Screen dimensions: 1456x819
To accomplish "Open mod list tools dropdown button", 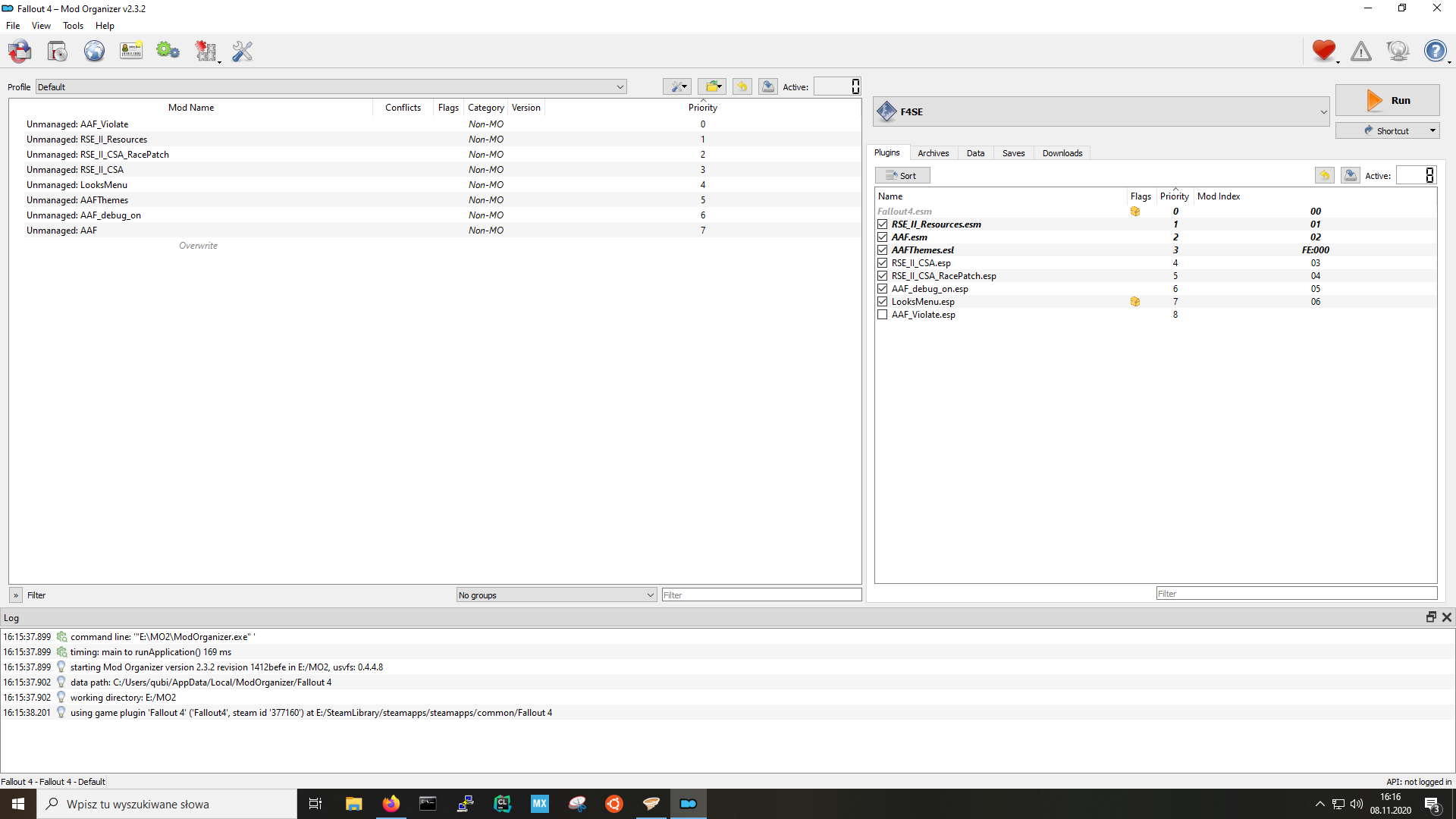I will [x=677, y=86].
